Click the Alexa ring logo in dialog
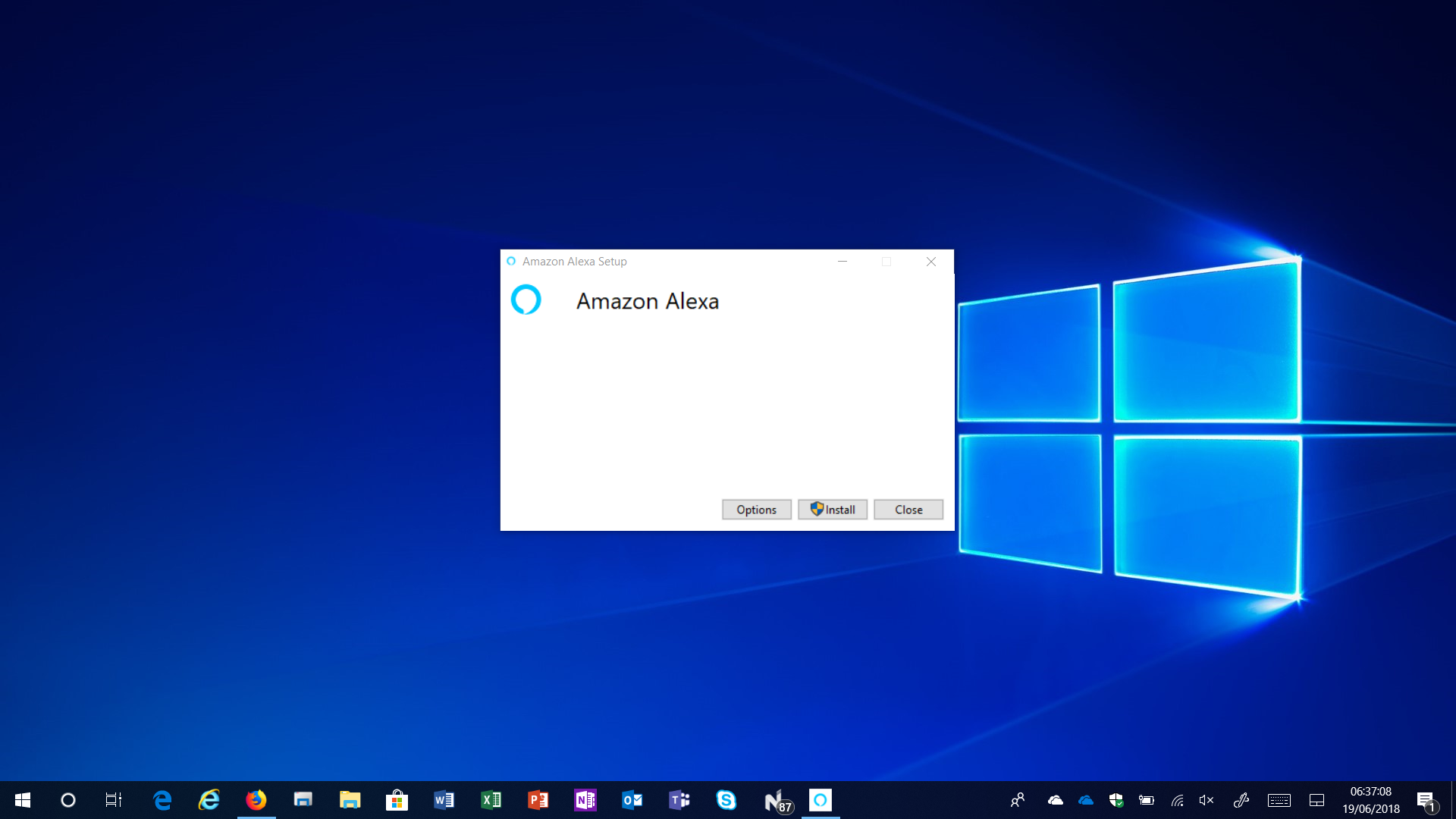Image resolution: width=1456 pixels, height=819 pixels. [x=526, y=300]
